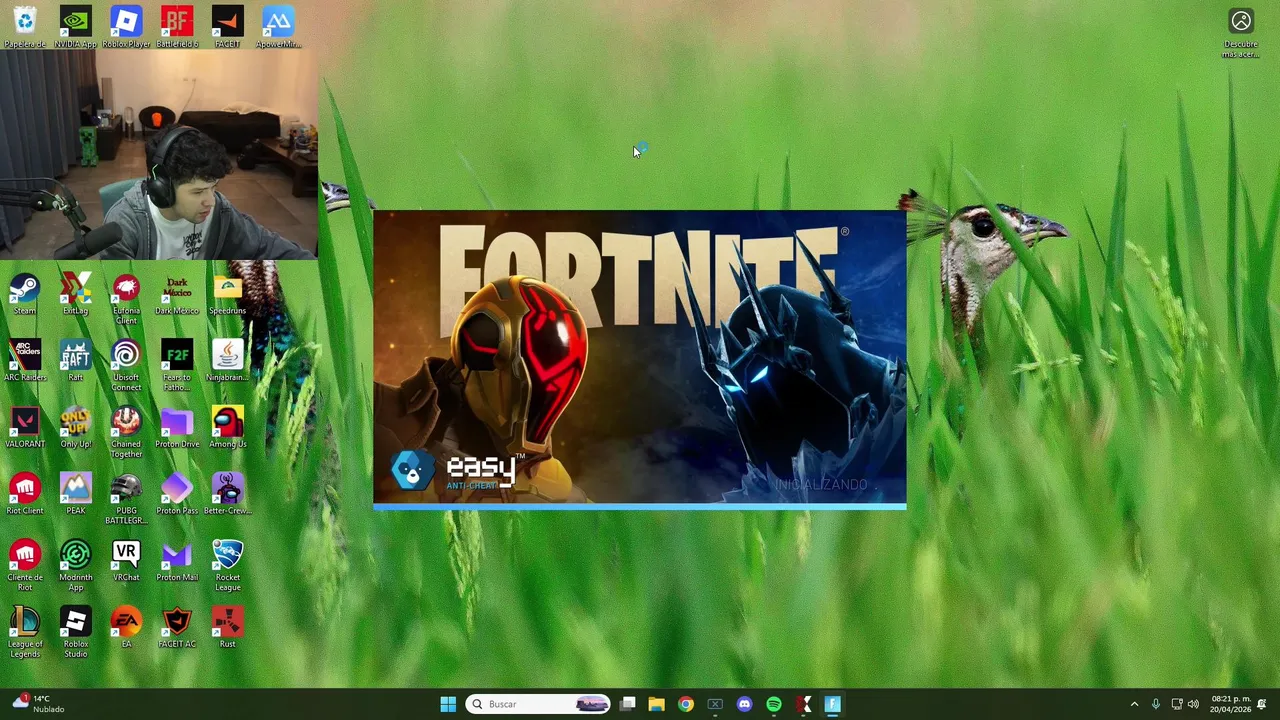Click the microphone tray icon

pos(1156,704)
